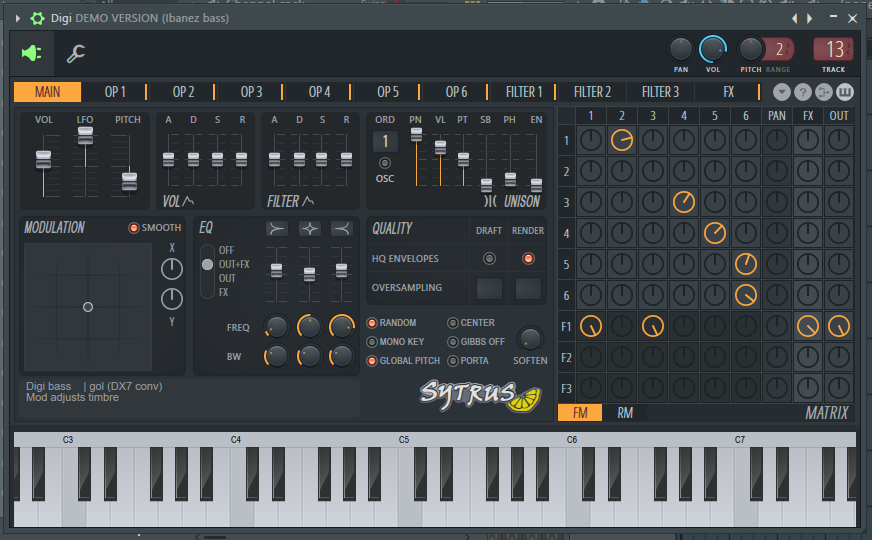This screenshot has width=872, height=540.
Task: Click the first EQ FREQ knob
Action: (x=276, y=327)
